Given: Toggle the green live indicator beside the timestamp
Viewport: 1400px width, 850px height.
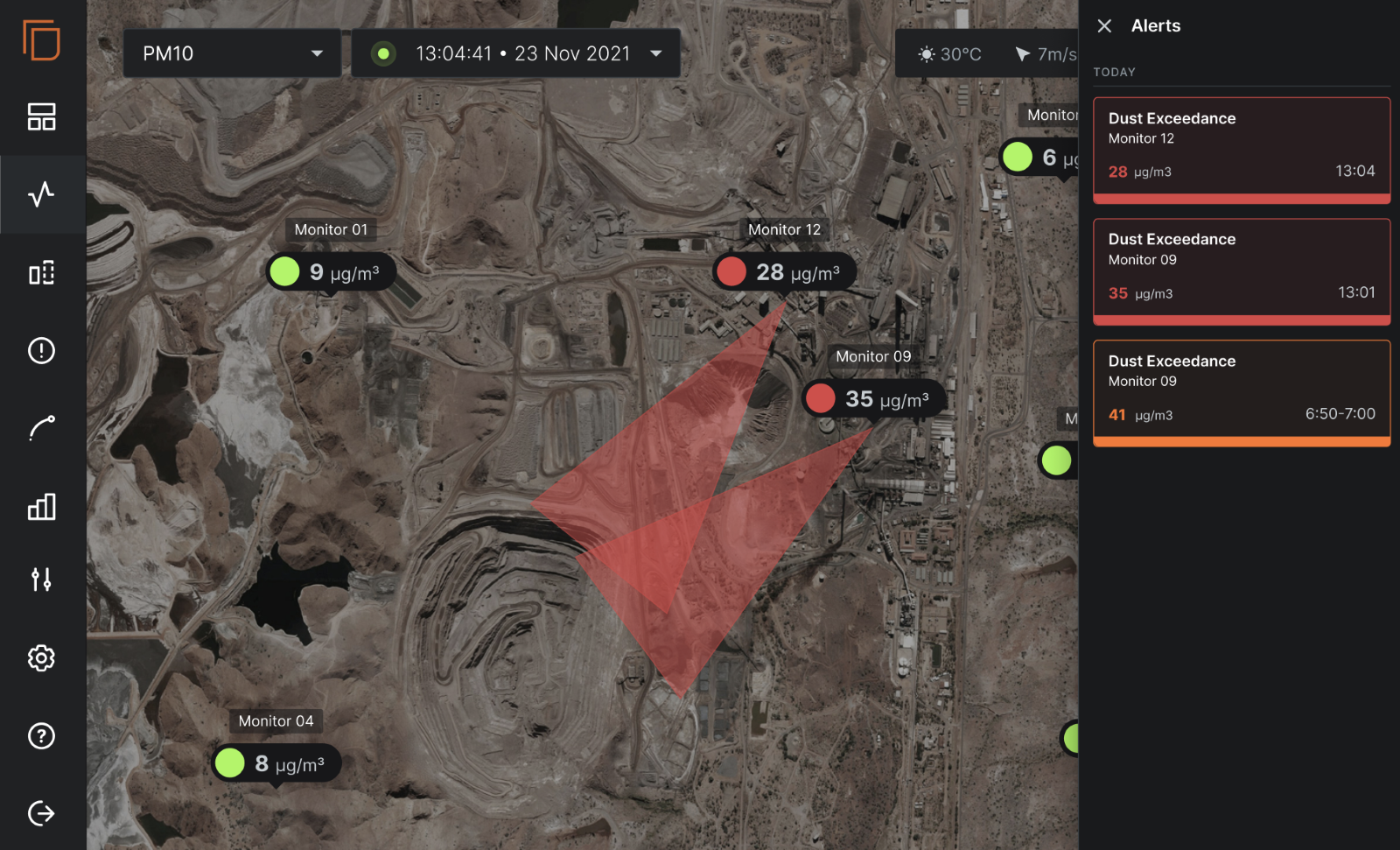Looking at the screenshot, I should click(383, 53).
